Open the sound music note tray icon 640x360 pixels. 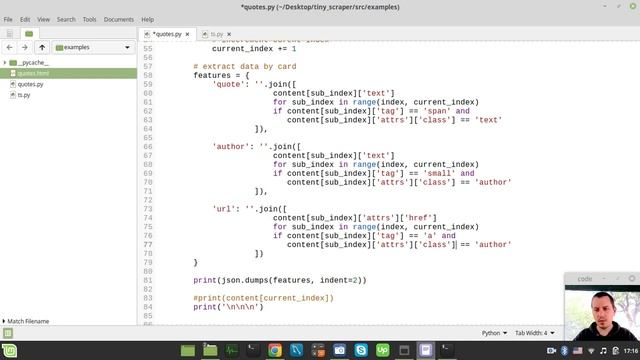[x=603, y=351]
